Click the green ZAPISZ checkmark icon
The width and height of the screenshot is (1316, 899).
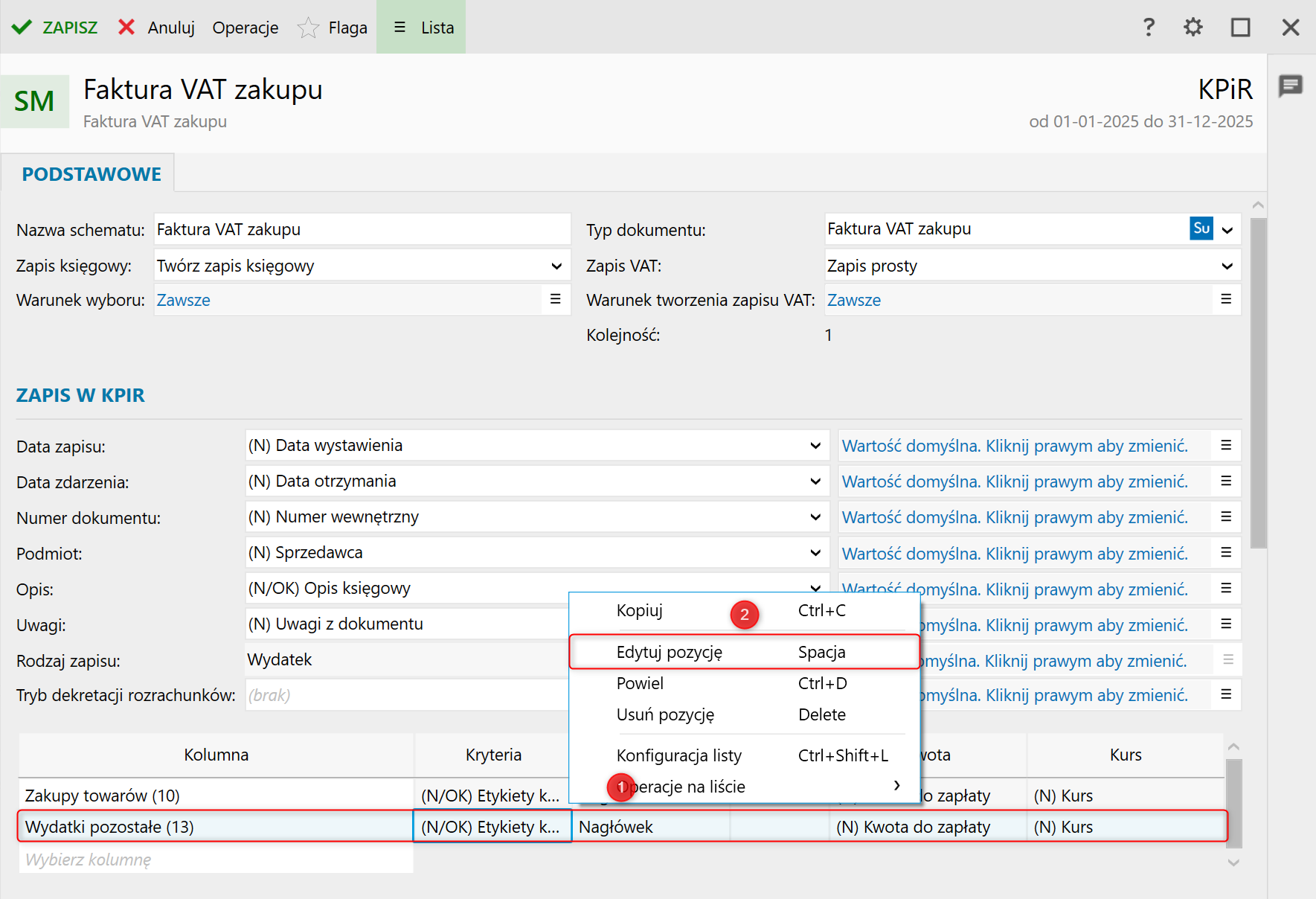tap(22, 28)
